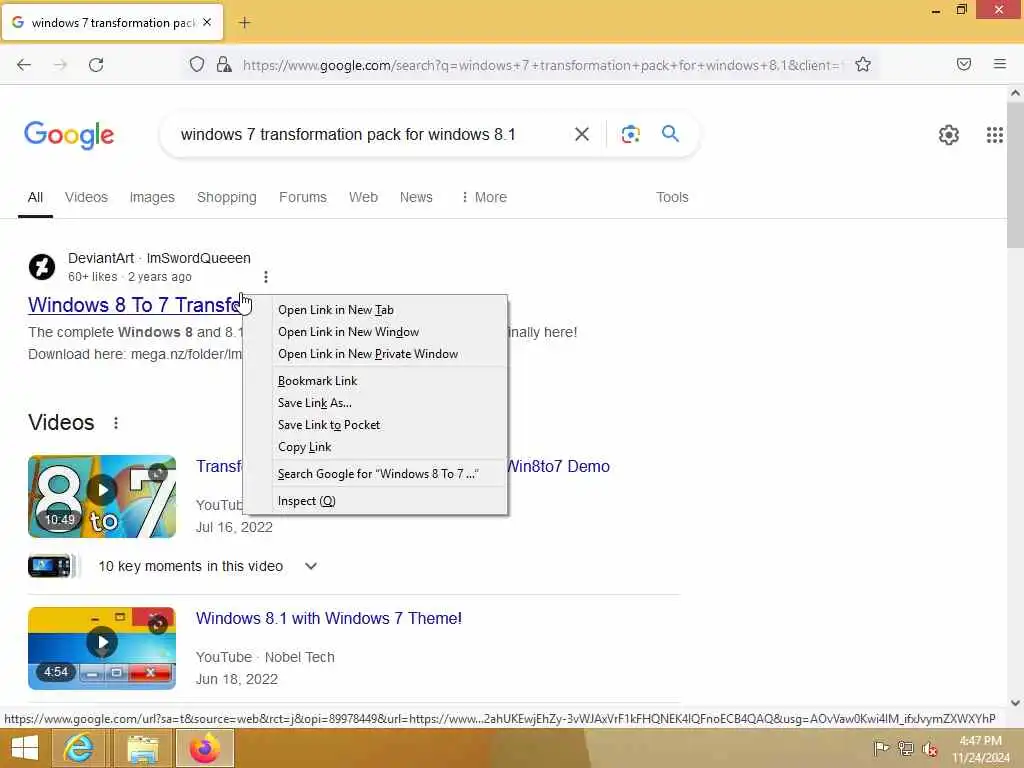Click the scrollbar down arrow
Screen dimensions: 1024x768
click(1015, 703)
